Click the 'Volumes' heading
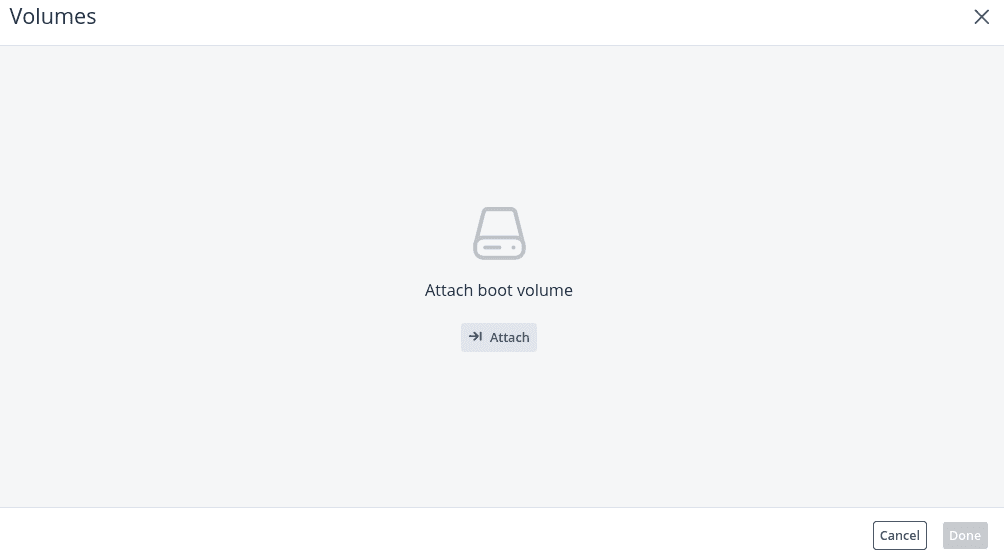1004x555 pixels. pyautogui.click(x=53, y=16)
